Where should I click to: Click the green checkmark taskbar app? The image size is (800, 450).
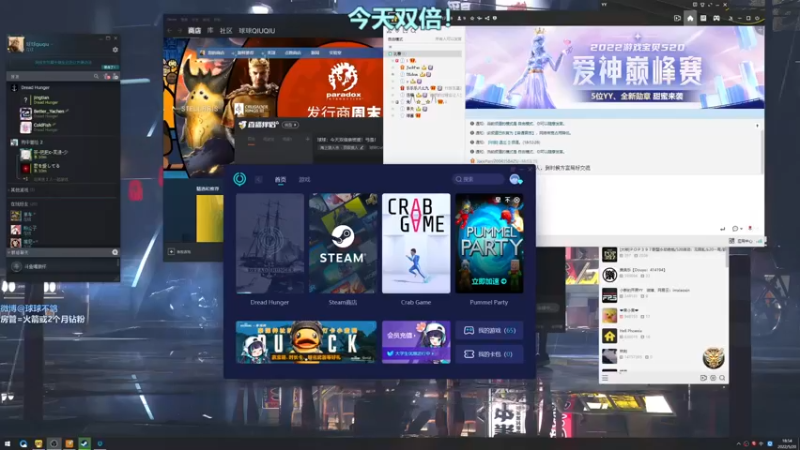coord(84,443)
